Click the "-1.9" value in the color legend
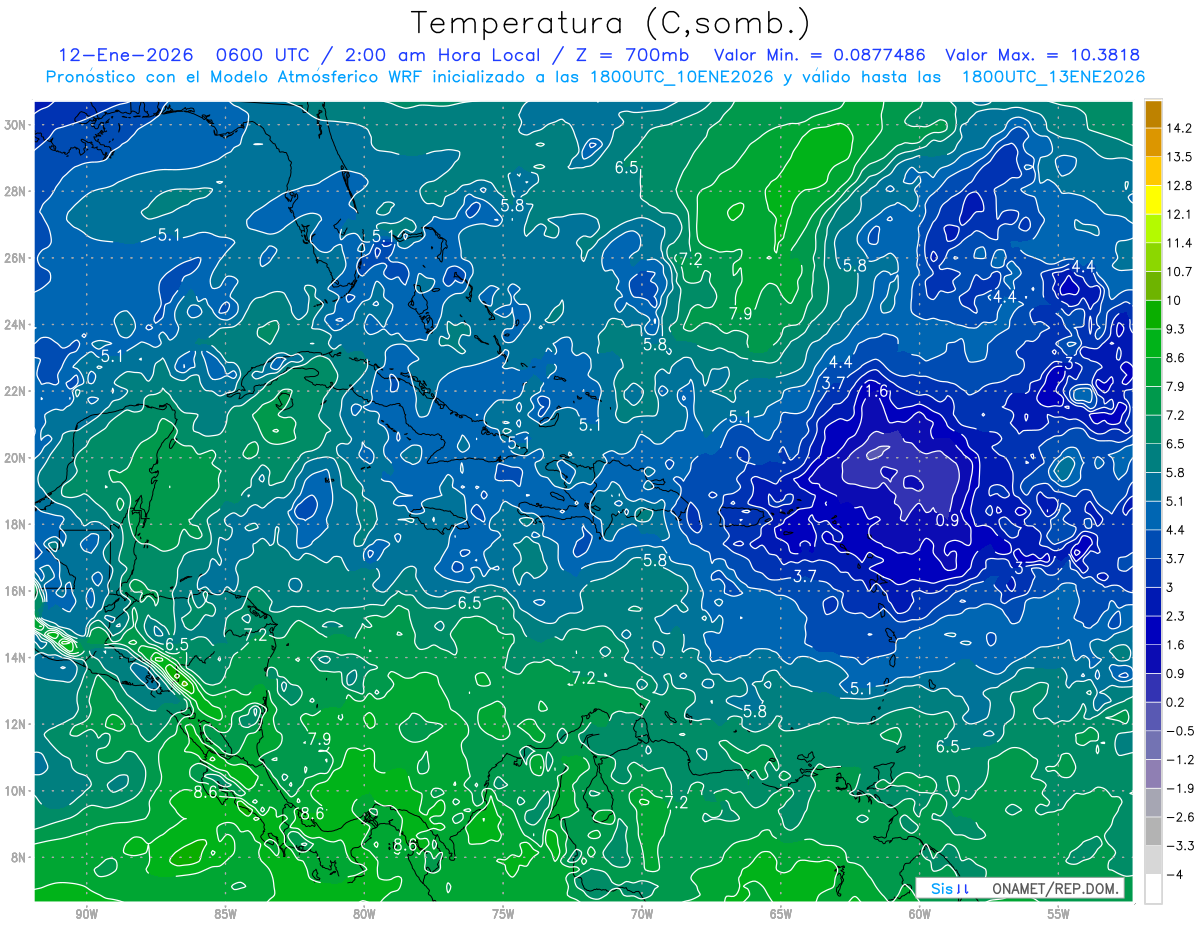This screenshot has height=927, width=1200. (1179, 788)
